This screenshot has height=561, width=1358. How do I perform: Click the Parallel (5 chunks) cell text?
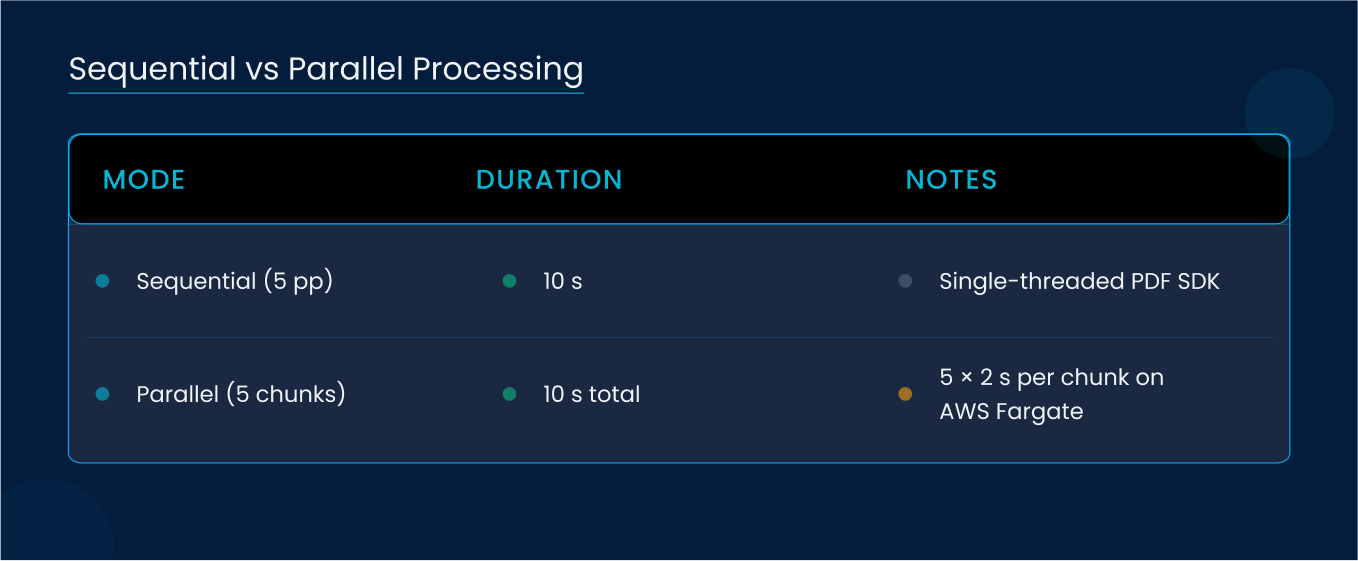click(241, 394)
